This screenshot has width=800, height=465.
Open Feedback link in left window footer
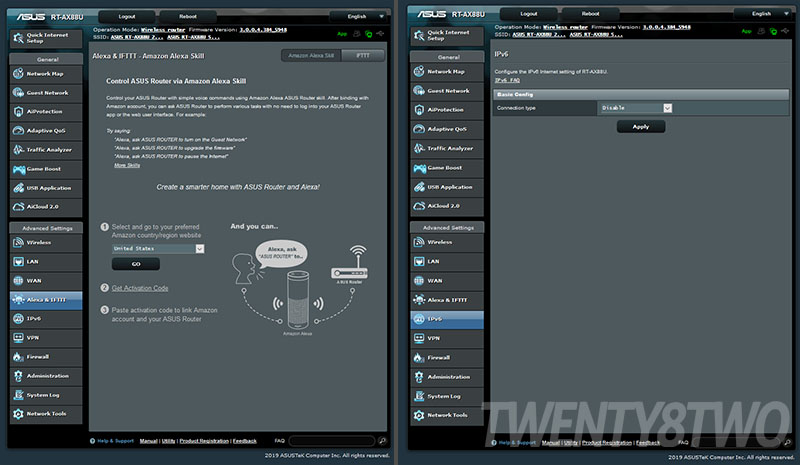pos(245,441)
